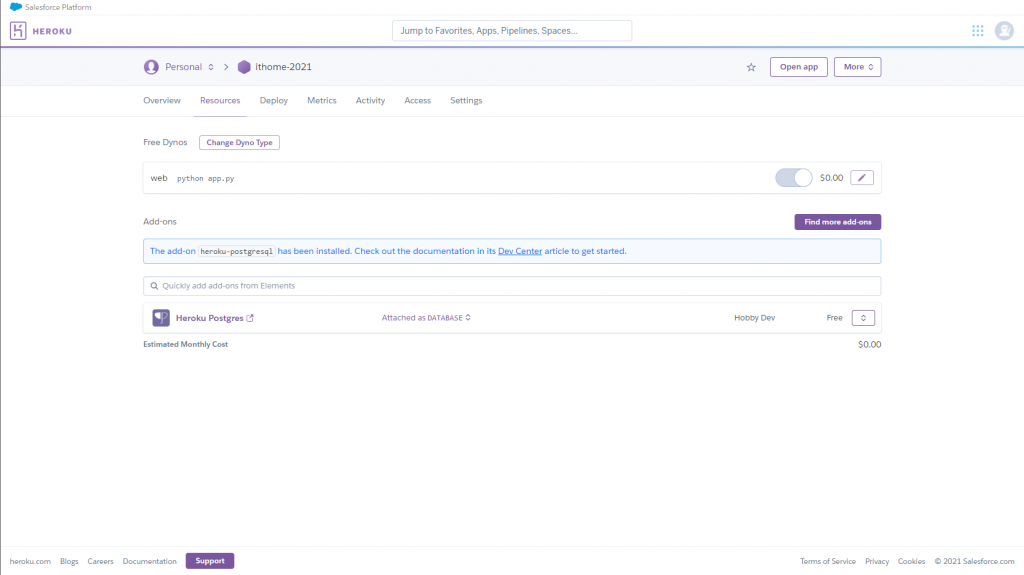Open the apps grid launcher icon
The height and width of the screenshot is (575, 1024).
click(x=978, y=31)
